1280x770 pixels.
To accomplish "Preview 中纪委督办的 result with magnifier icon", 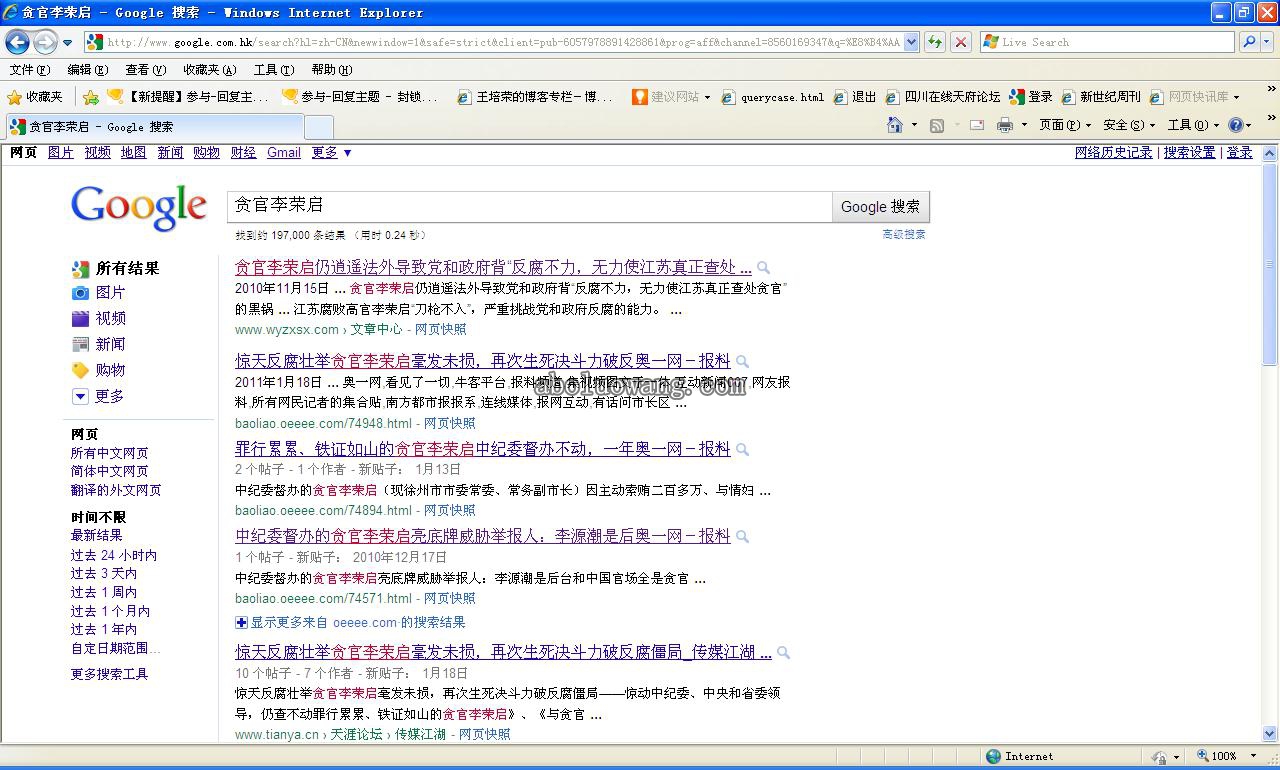I will (x=742, y=537).
